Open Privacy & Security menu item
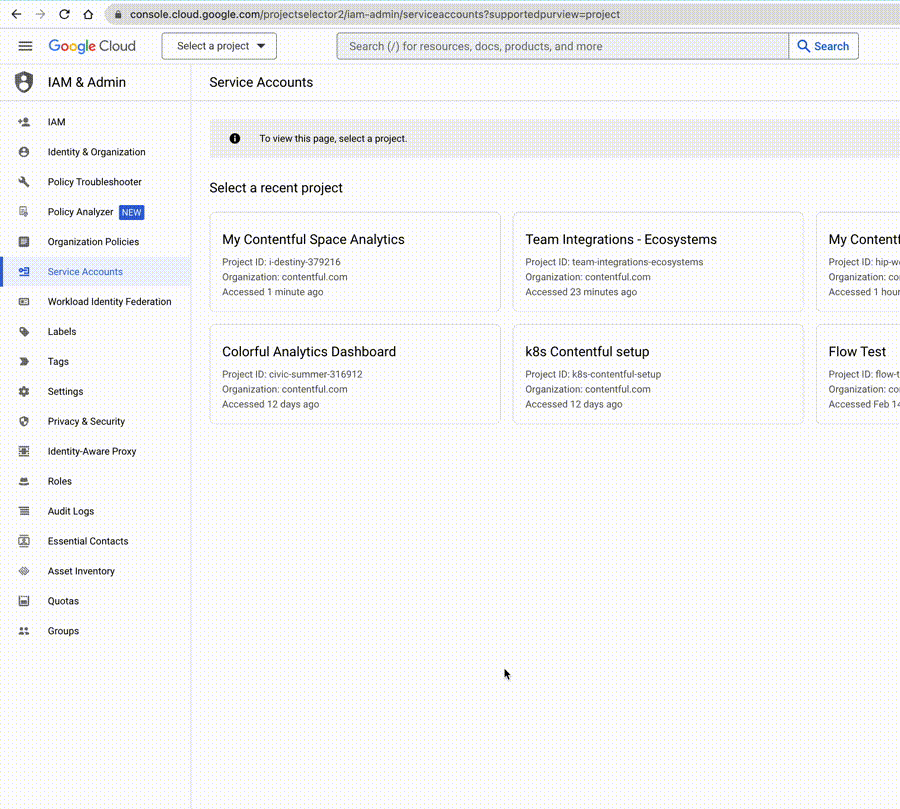This screenshot has width=900, height=809. click(96, 421)
